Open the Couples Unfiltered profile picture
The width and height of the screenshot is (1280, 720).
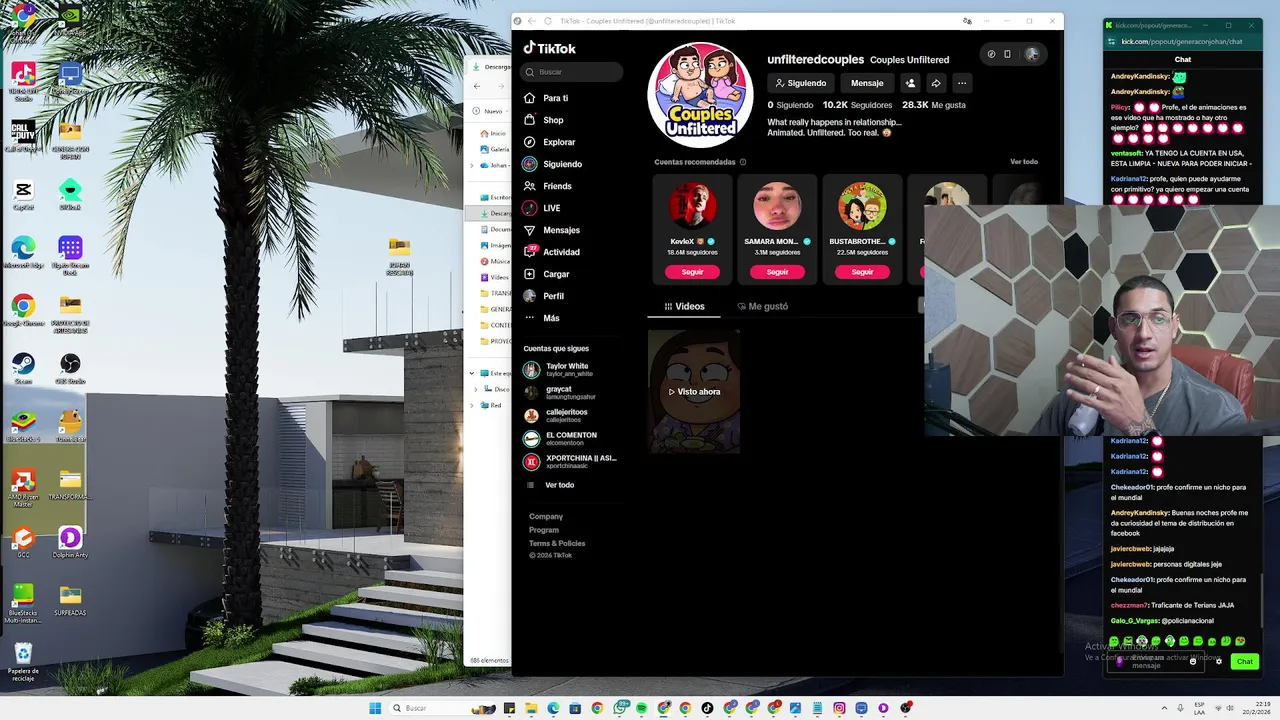tap(700, 95)
